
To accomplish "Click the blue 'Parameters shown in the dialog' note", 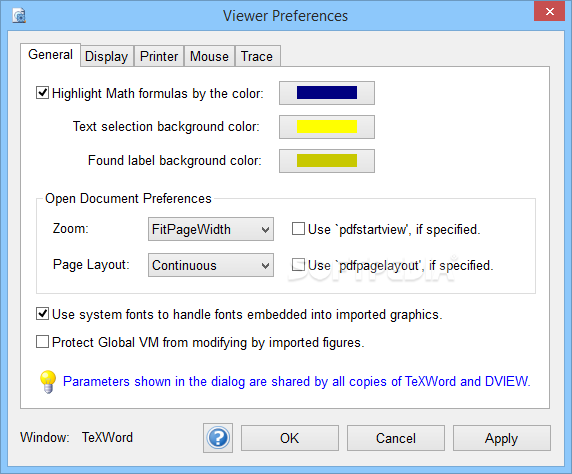I will tap(297, 382).
